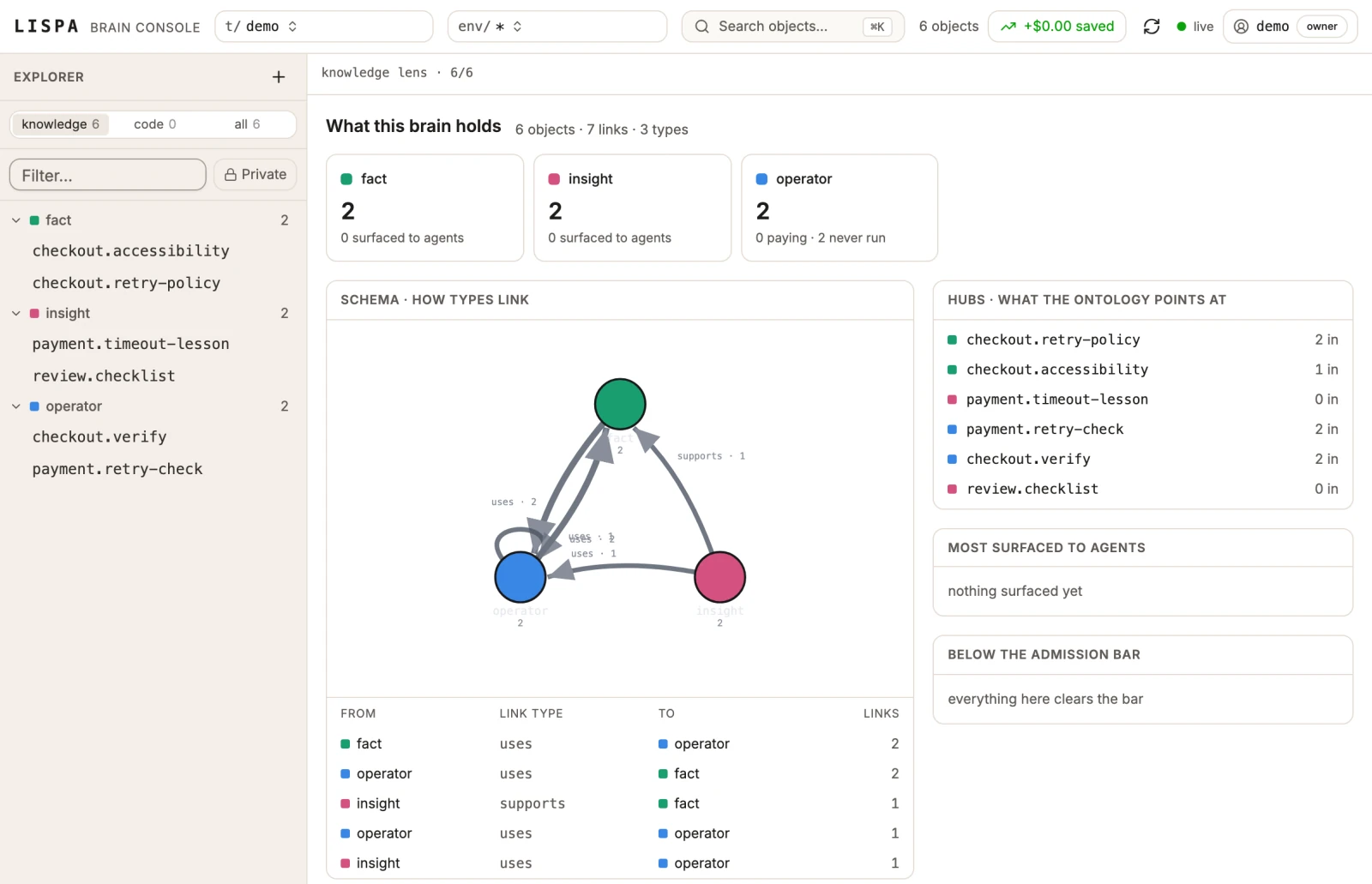The height and width of the screenshot is (884, 1372).
Task: Switch to the all 6 tab
Action: (247, 124)
